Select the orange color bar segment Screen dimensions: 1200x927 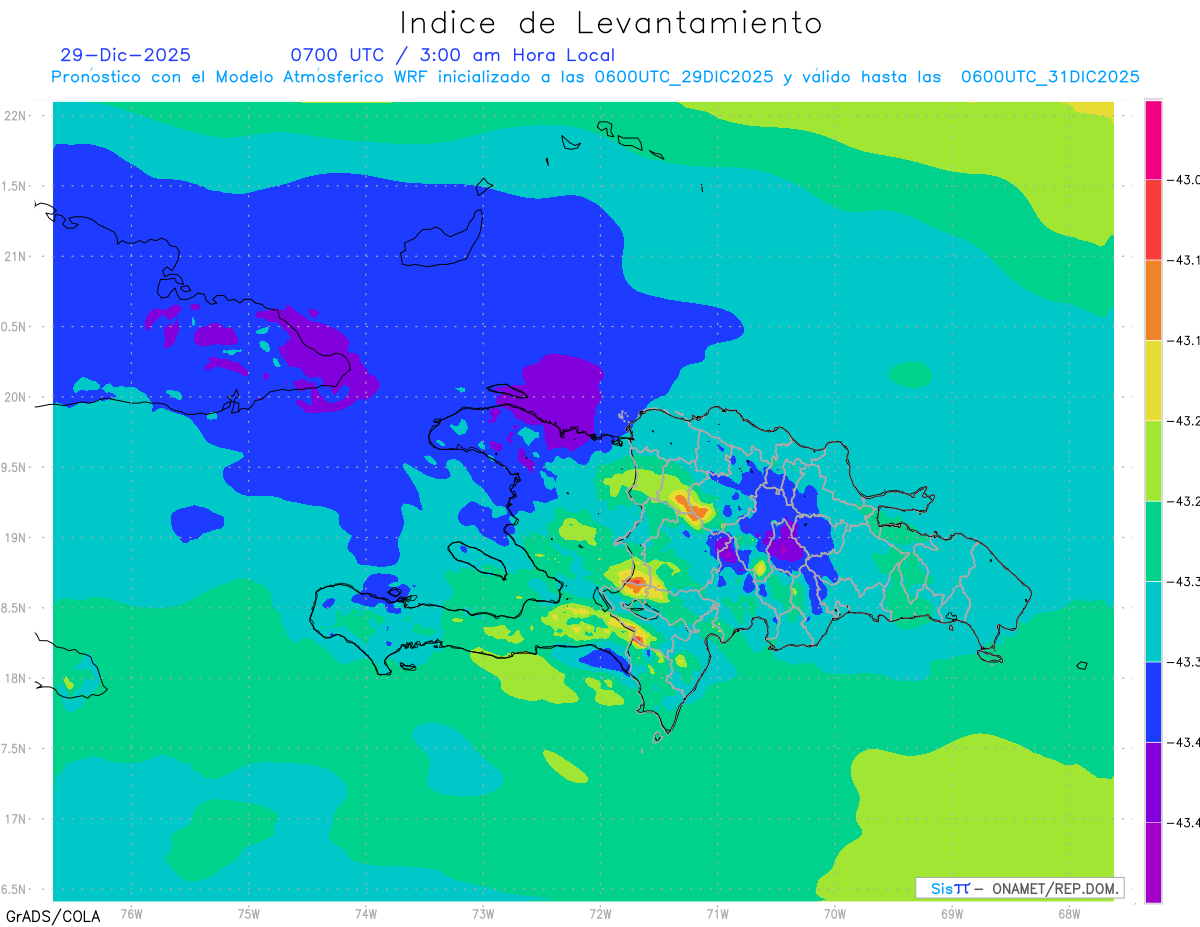pos(1153,300)
